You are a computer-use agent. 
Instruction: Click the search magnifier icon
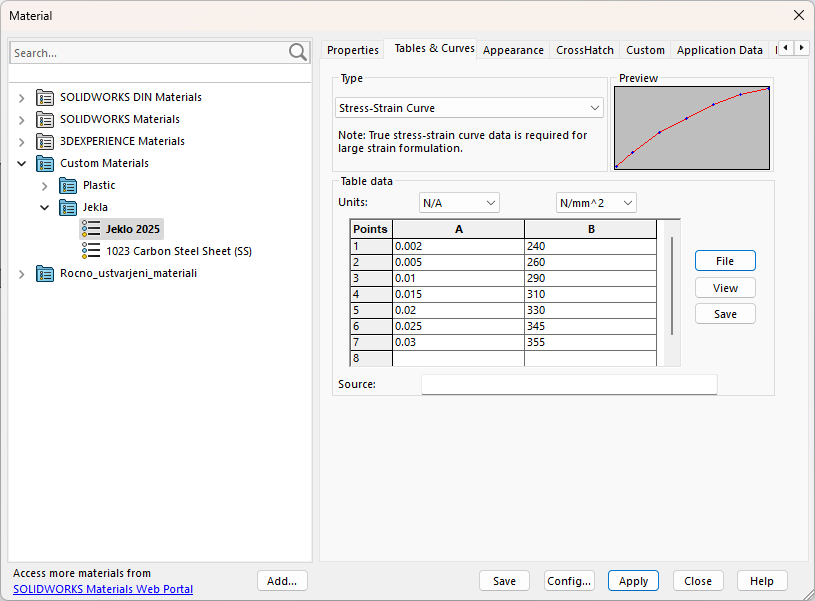point(298,52)
